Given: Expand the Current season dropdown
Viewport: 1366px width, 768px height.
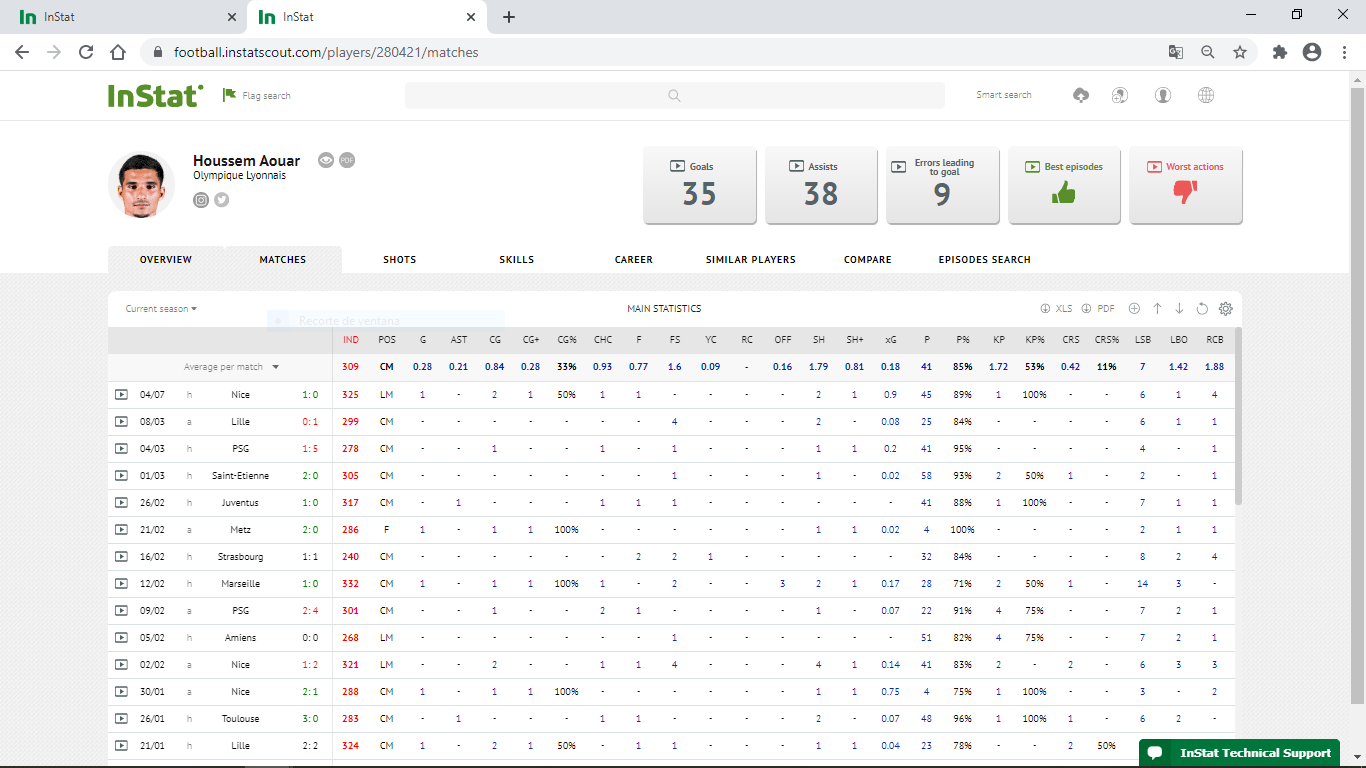Looking at the screenshot, I should tap(161, 309).
